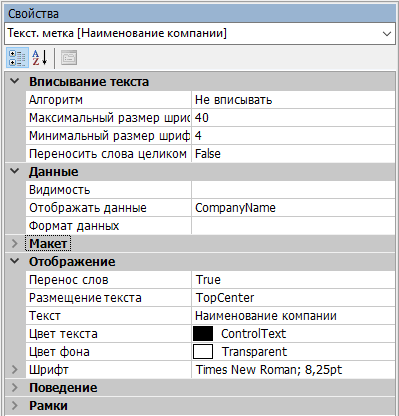Edit the CompanyName data value
Viewport: 399px width, 416px height.
click(293, 208)
